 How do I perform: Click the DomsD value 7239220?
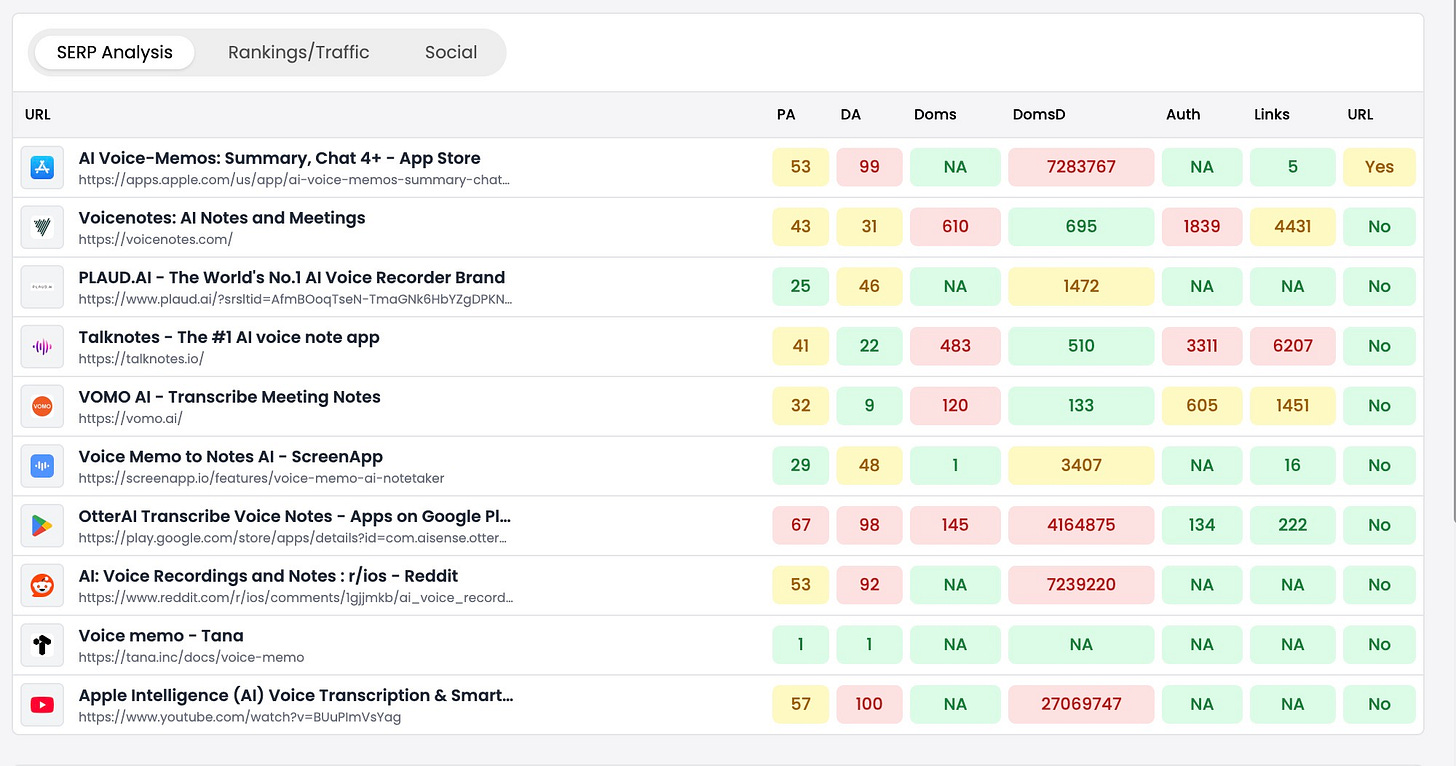coord(1081,585)
